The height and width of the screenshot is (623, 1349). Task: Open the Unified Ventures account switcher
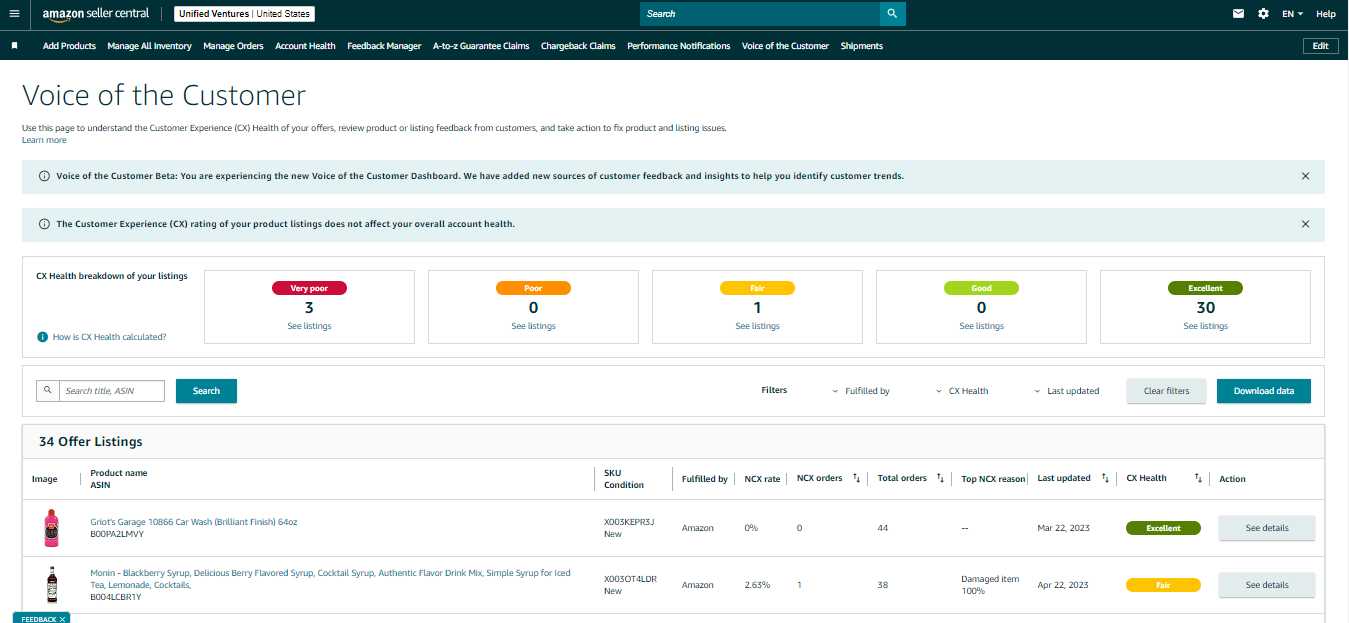(x=244, y=14)
